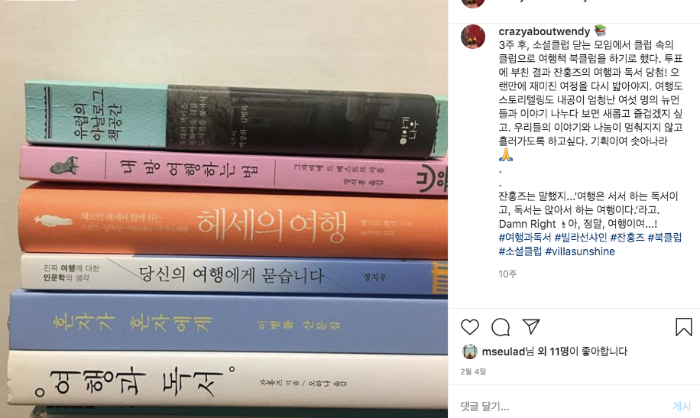
Task: Open the #북클럽 hashtag
Action: (665, 238)
